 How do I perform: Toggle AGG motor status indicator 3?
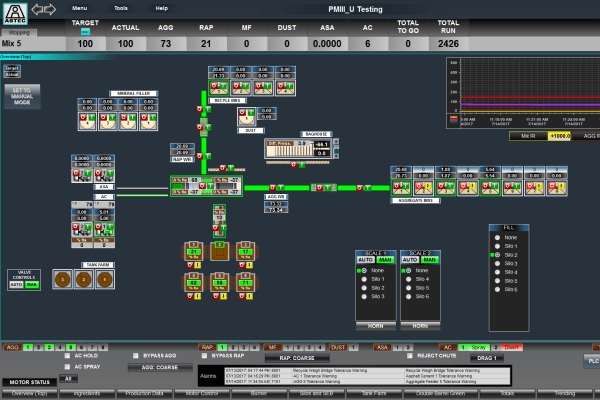[x=49, y=348]
